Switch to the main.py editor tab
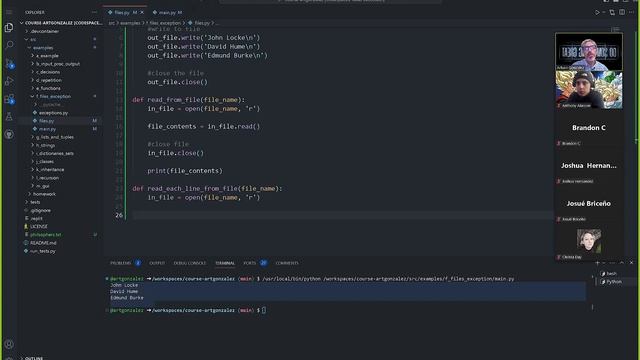640x360 pixels. [x=167, y=13]
